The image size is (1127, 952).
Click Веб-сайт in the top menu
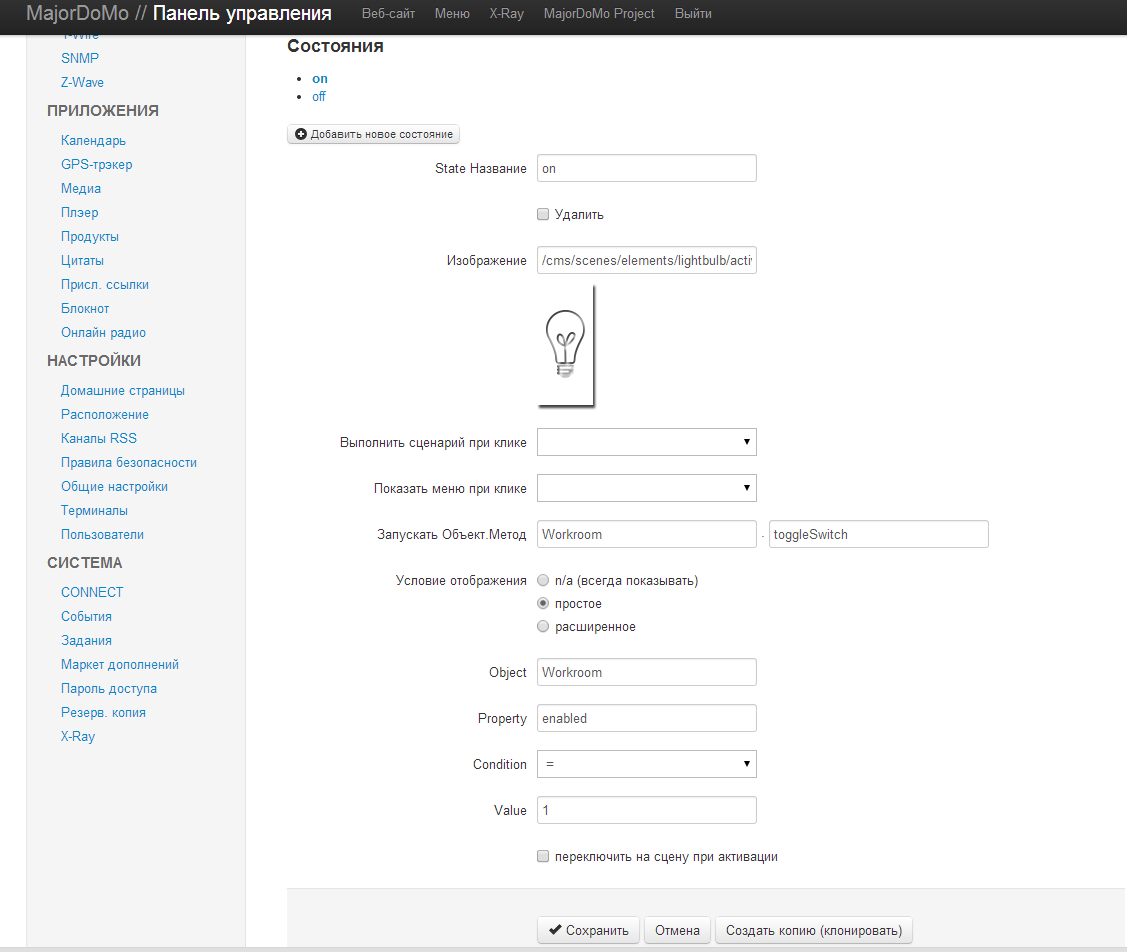[388, 14]
